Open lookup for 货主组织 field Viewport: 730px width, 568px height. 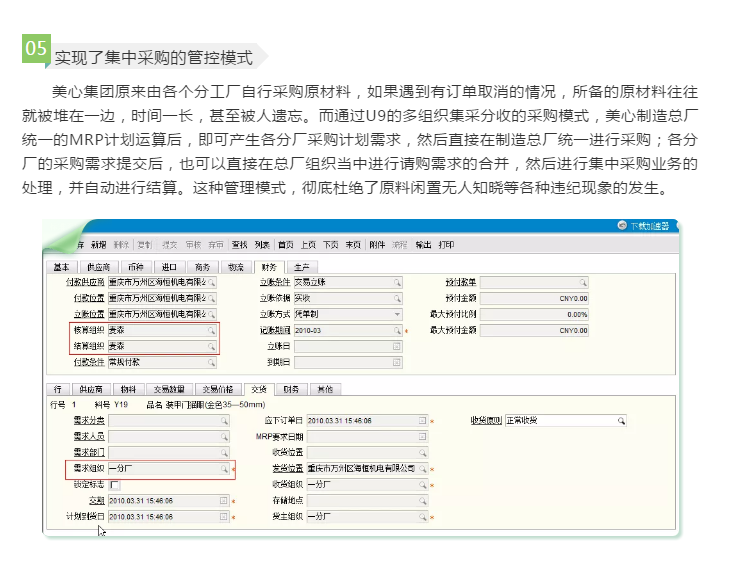[423, 517]
